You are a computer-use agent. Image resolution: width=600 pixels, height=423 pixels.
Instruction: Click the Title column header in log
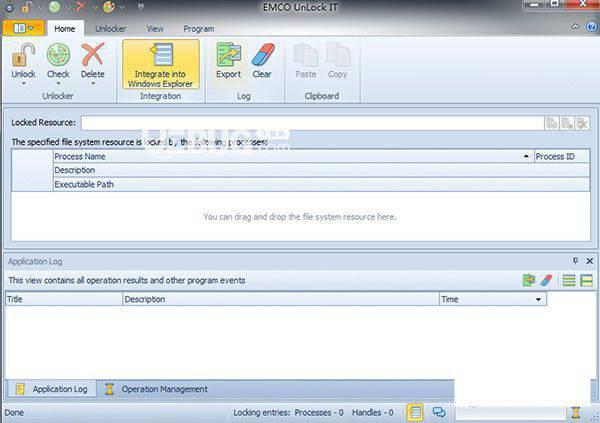tap(64, 299)
